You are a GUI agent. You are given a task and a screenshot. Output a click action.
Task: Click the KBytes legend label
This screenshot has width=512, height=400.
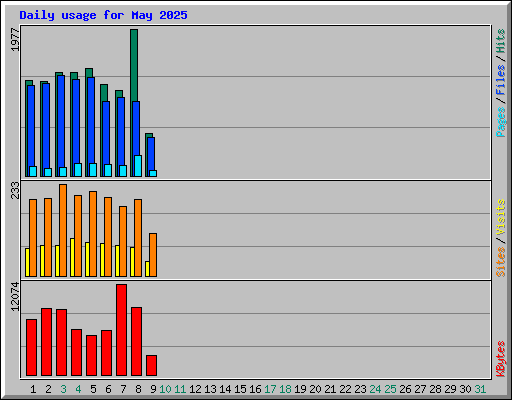click(501, 359)
